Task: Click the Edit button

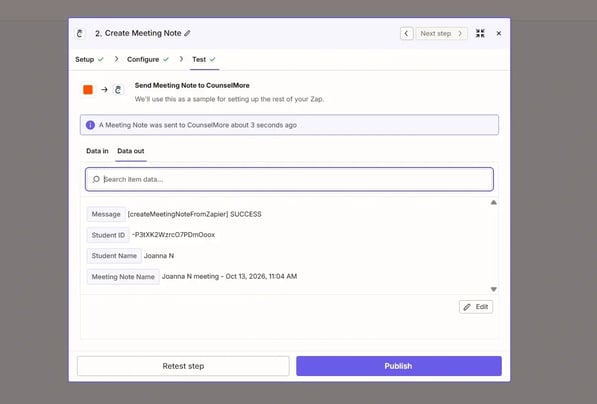Action: [476, 307]
